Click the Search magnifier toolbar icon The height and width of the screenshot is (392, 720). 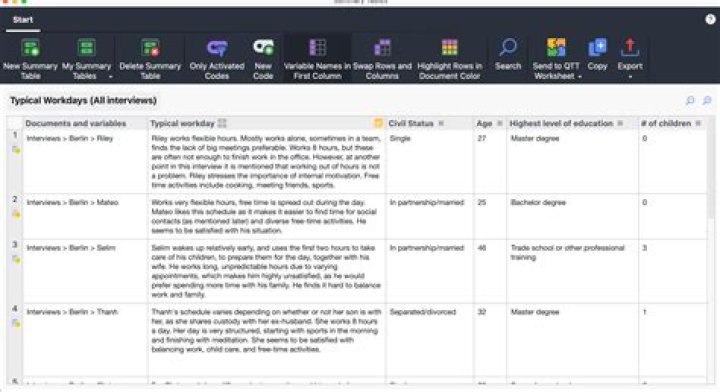(x=508, y=47)
